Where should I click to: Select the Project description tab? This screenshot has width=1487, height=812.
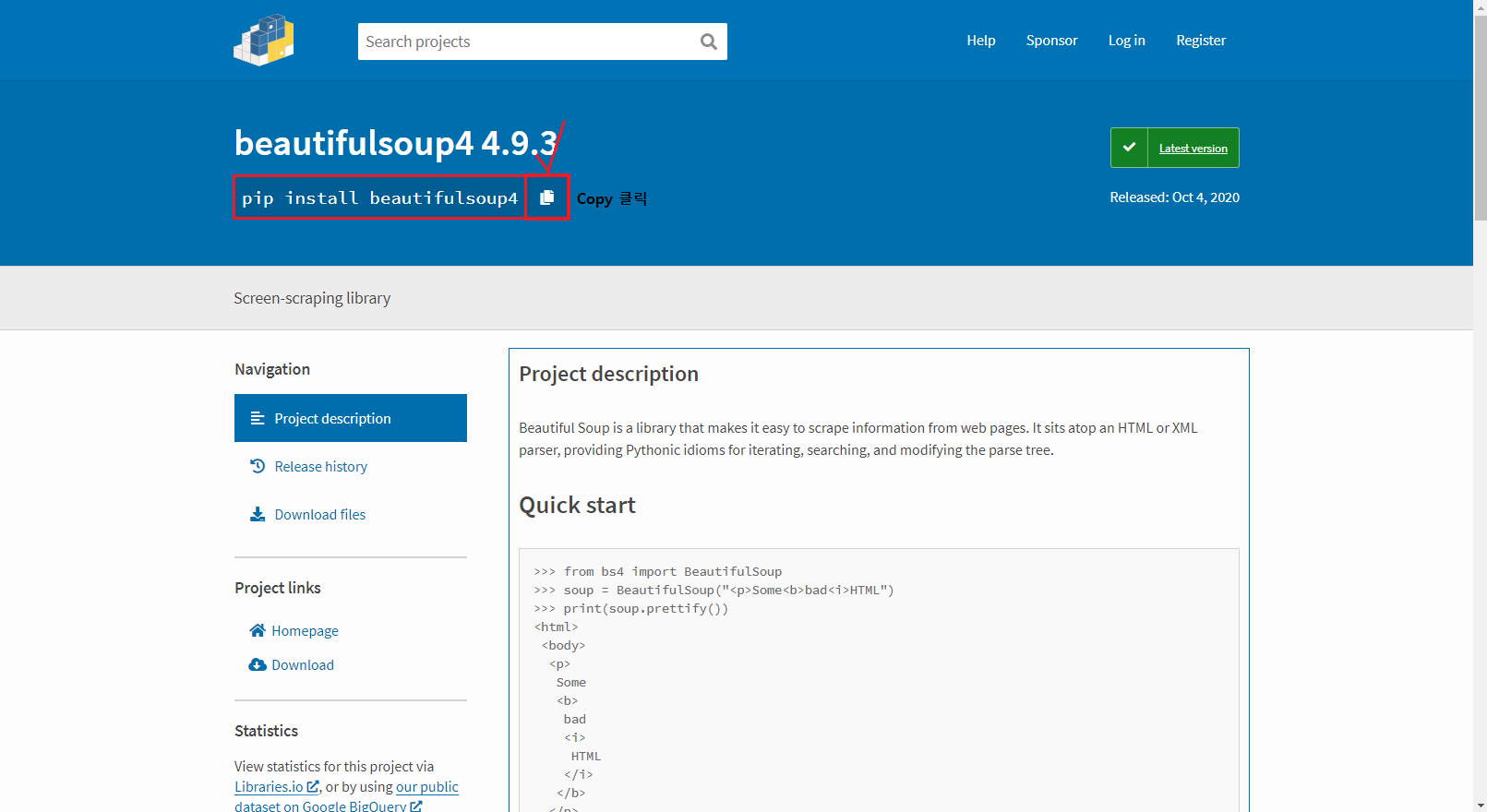point(351,418)
